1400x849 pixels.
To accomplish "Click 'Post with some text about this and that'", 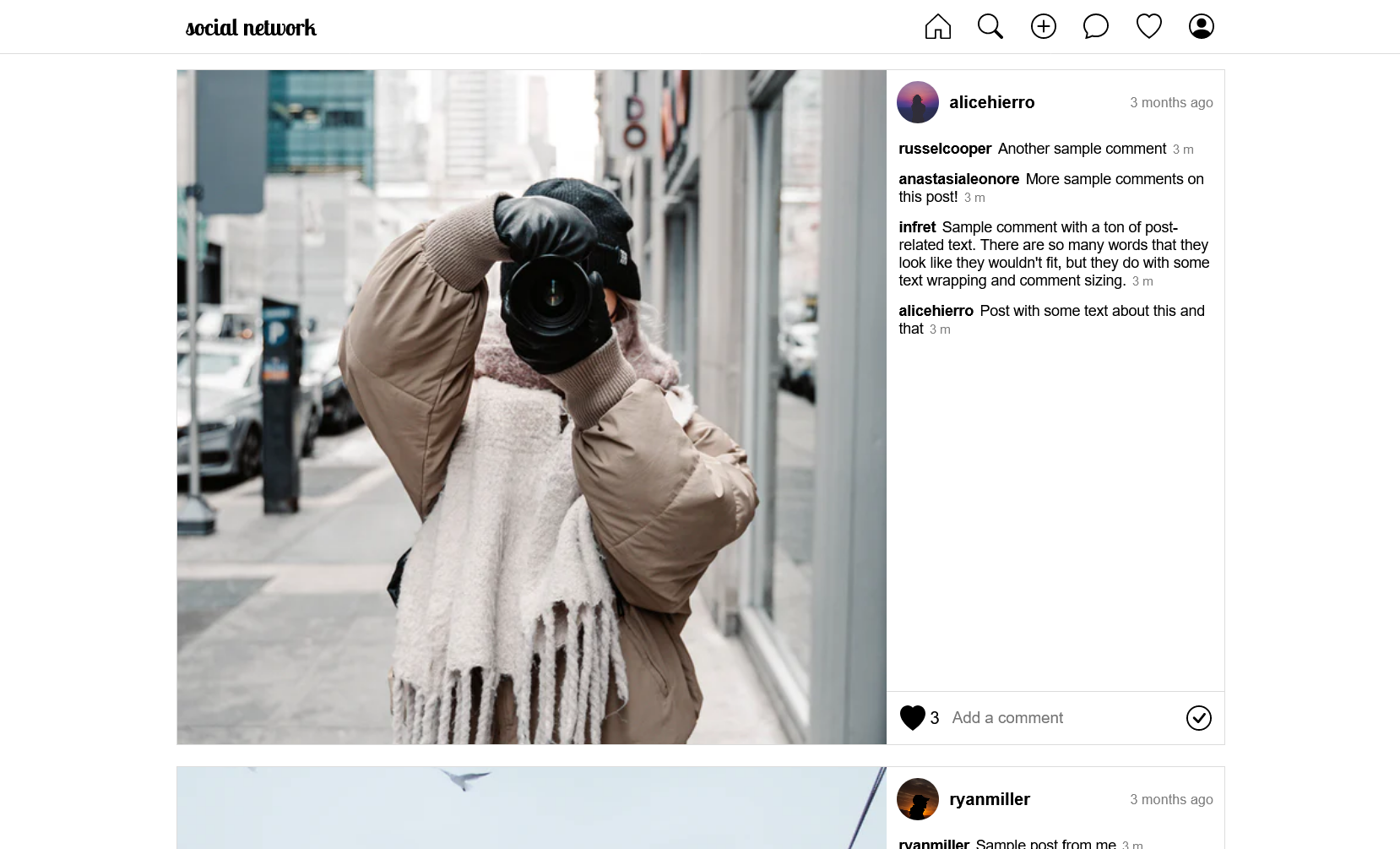I will (x=1051, y=319).
